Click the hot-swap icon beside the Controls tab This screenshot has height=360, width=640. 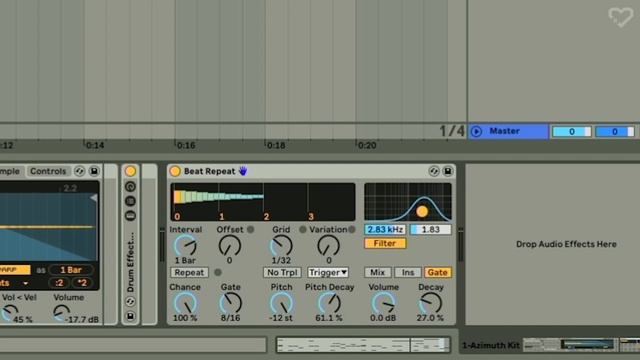(x=80, y=171)
